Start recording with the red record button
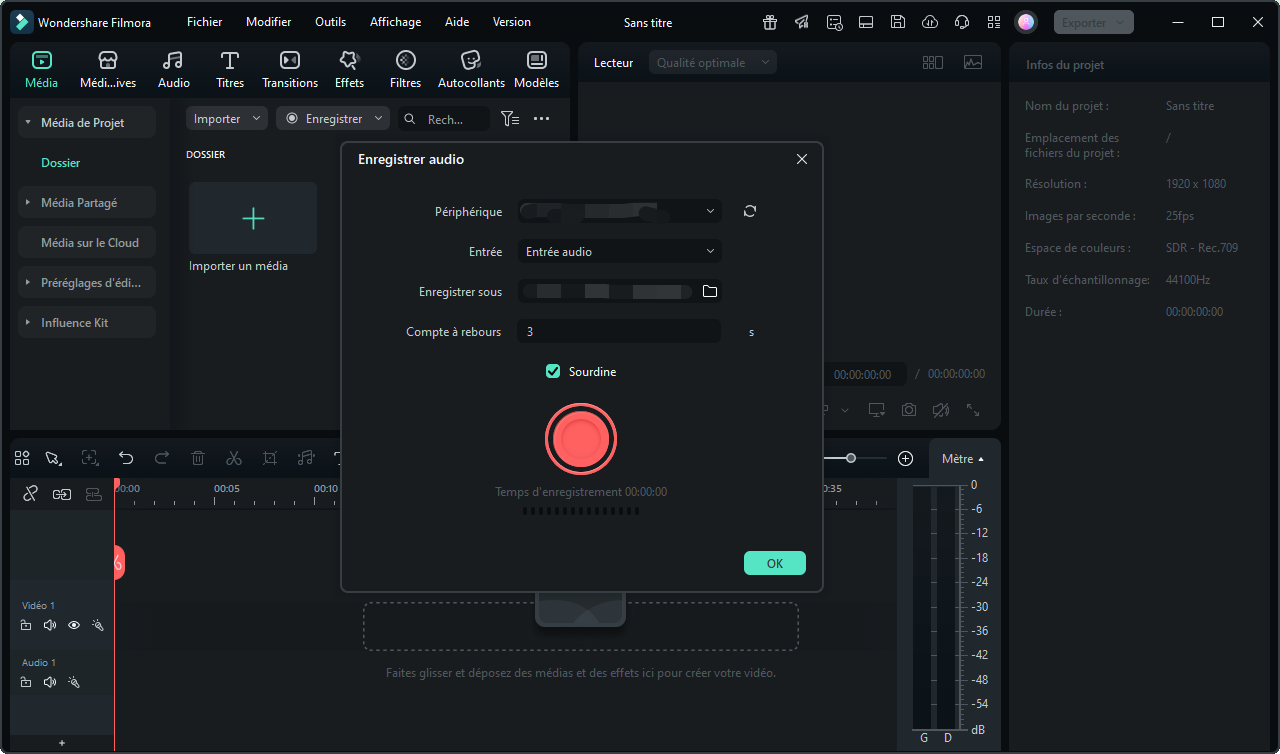This screenshot has height=754, width=1280. click(581, 439)
